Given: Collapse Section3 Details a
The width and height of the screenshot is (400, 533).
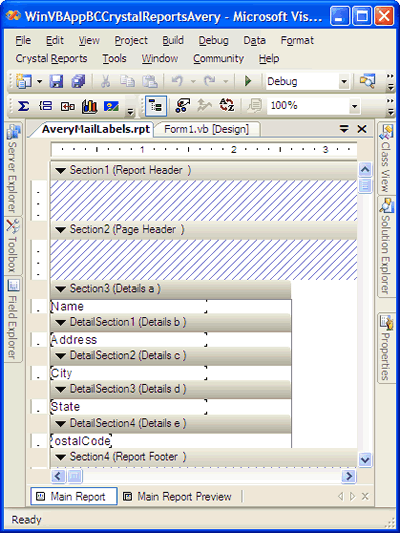Looking at the screenshot, I should point(61,290).
